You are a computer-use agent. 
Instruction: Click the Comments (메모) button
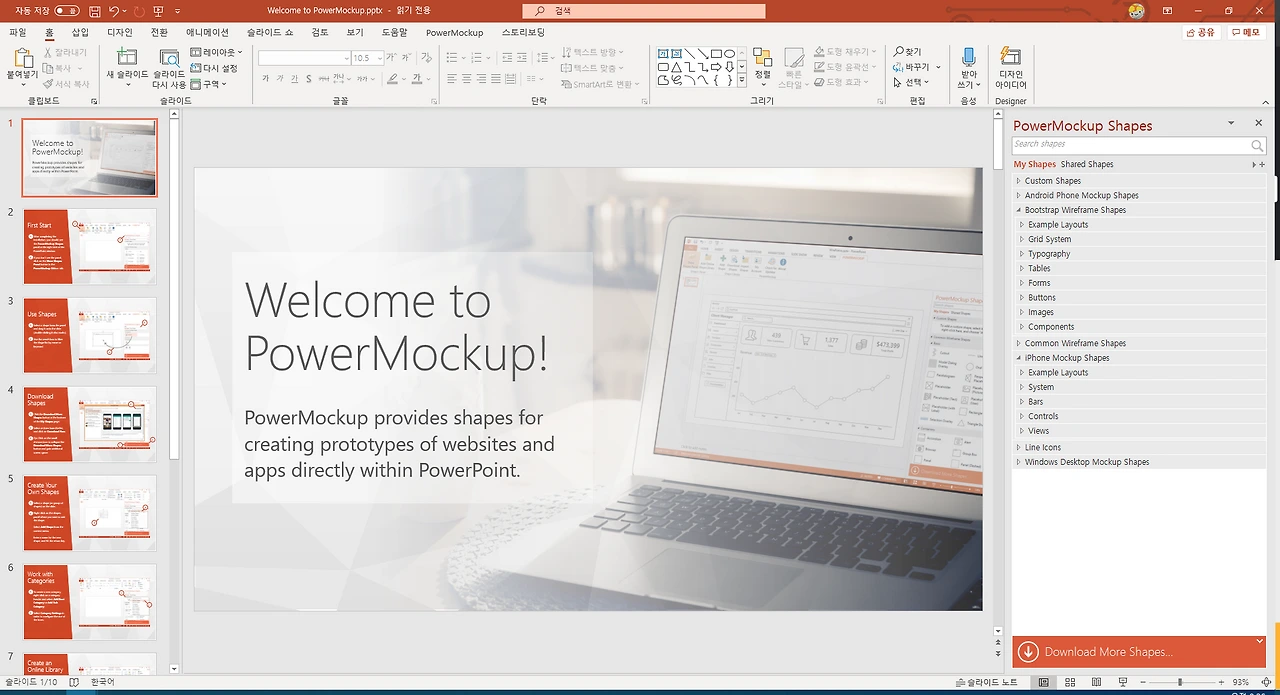1246,32
